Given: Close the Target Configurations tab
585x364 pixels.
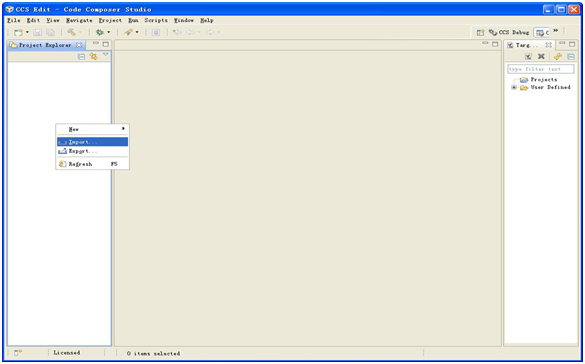Looking at the screenshot, I should tap(548, 45).
